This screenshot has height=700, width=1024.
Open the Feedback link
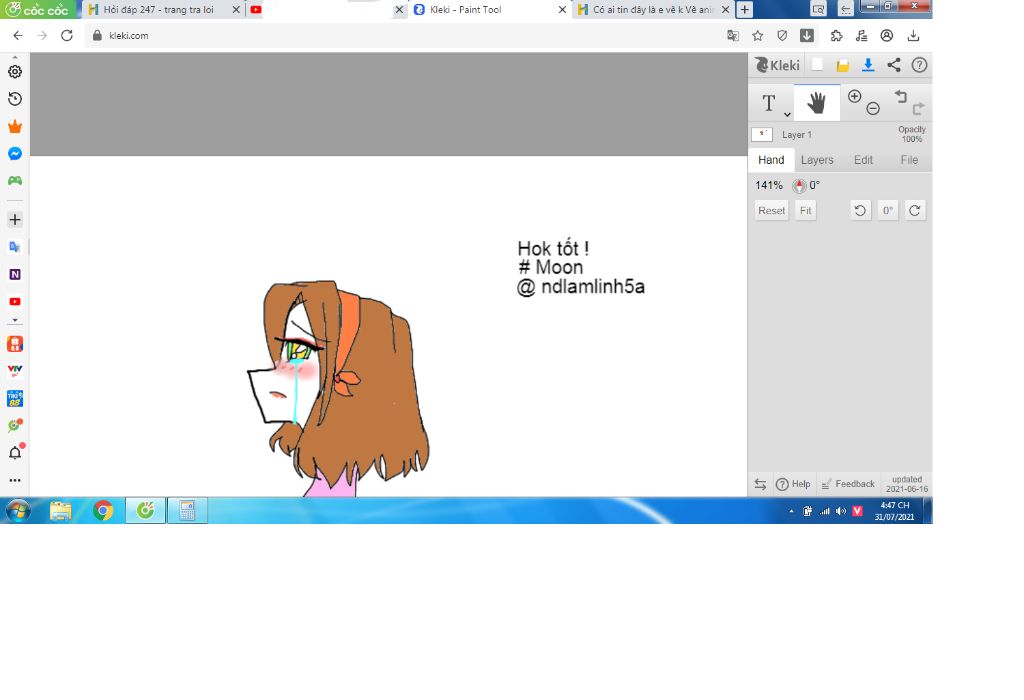[848, 484]
